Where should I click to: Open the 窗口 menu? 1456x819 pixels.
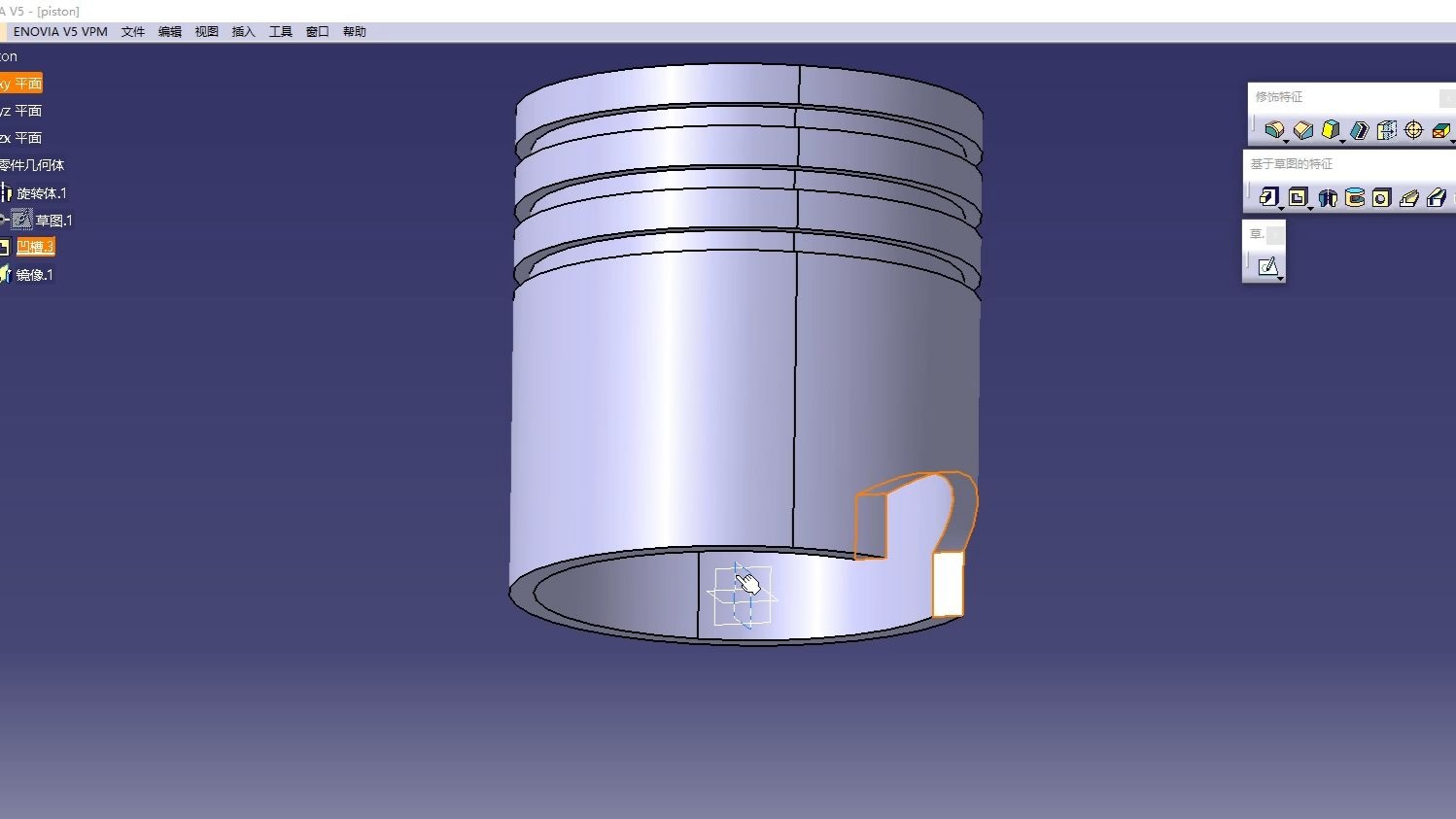pos(318,31)
